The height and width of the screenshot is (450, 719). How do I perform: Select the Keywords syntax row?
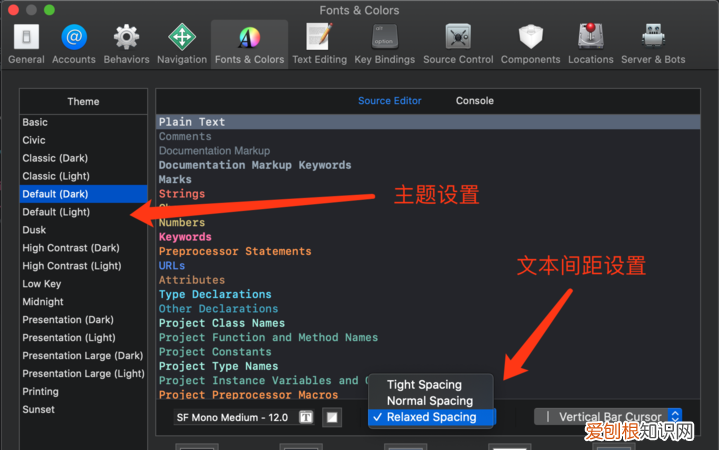tap(428, 237)
